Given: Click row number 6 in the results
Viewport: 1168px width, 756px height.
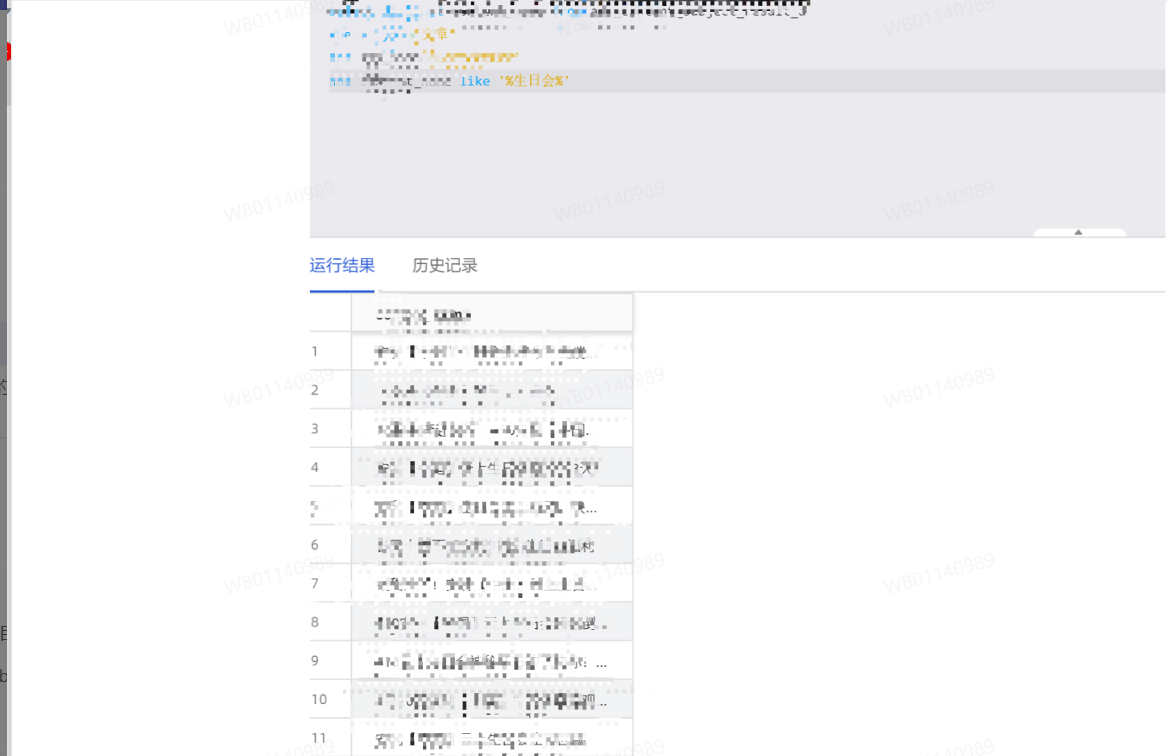Looking at the screenshot, I should click(315, 545).
